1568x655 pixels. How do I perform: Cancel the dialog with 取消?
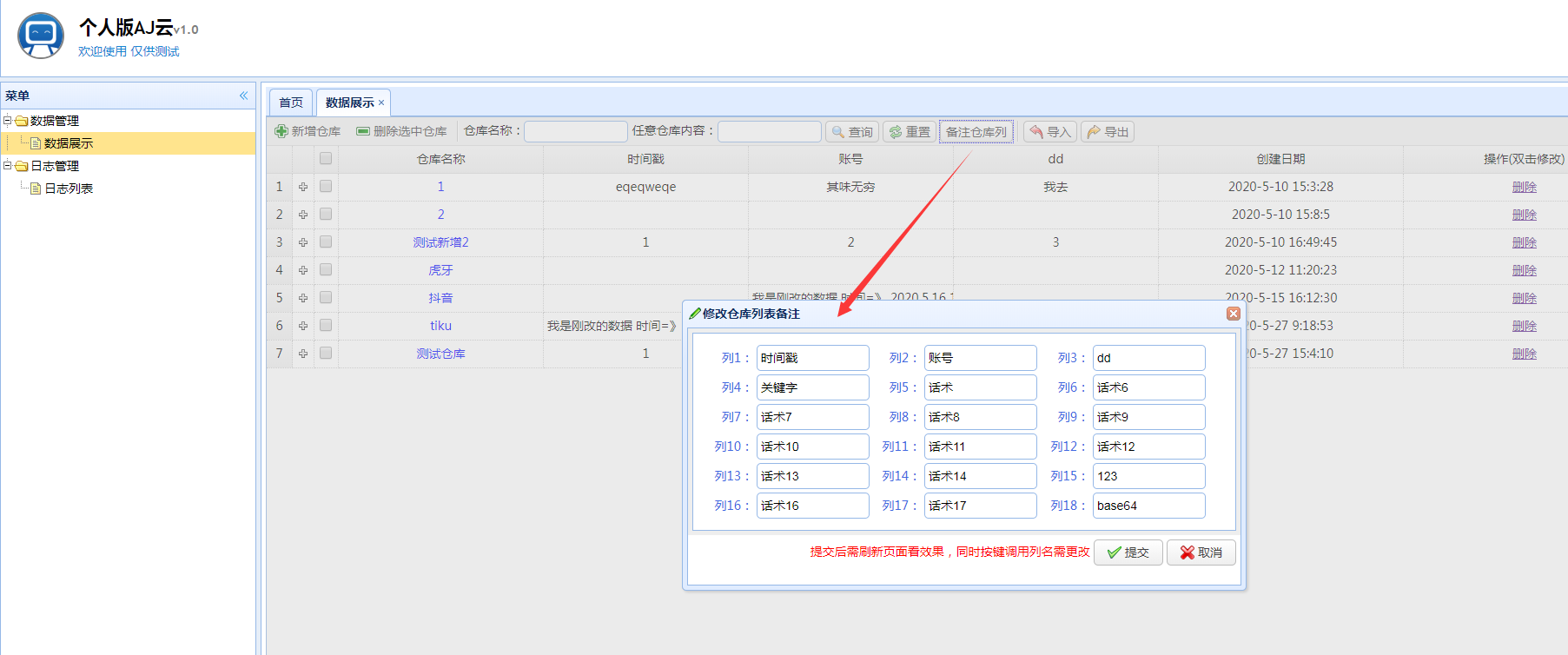pyautogui.click(x=1201, y=552)
